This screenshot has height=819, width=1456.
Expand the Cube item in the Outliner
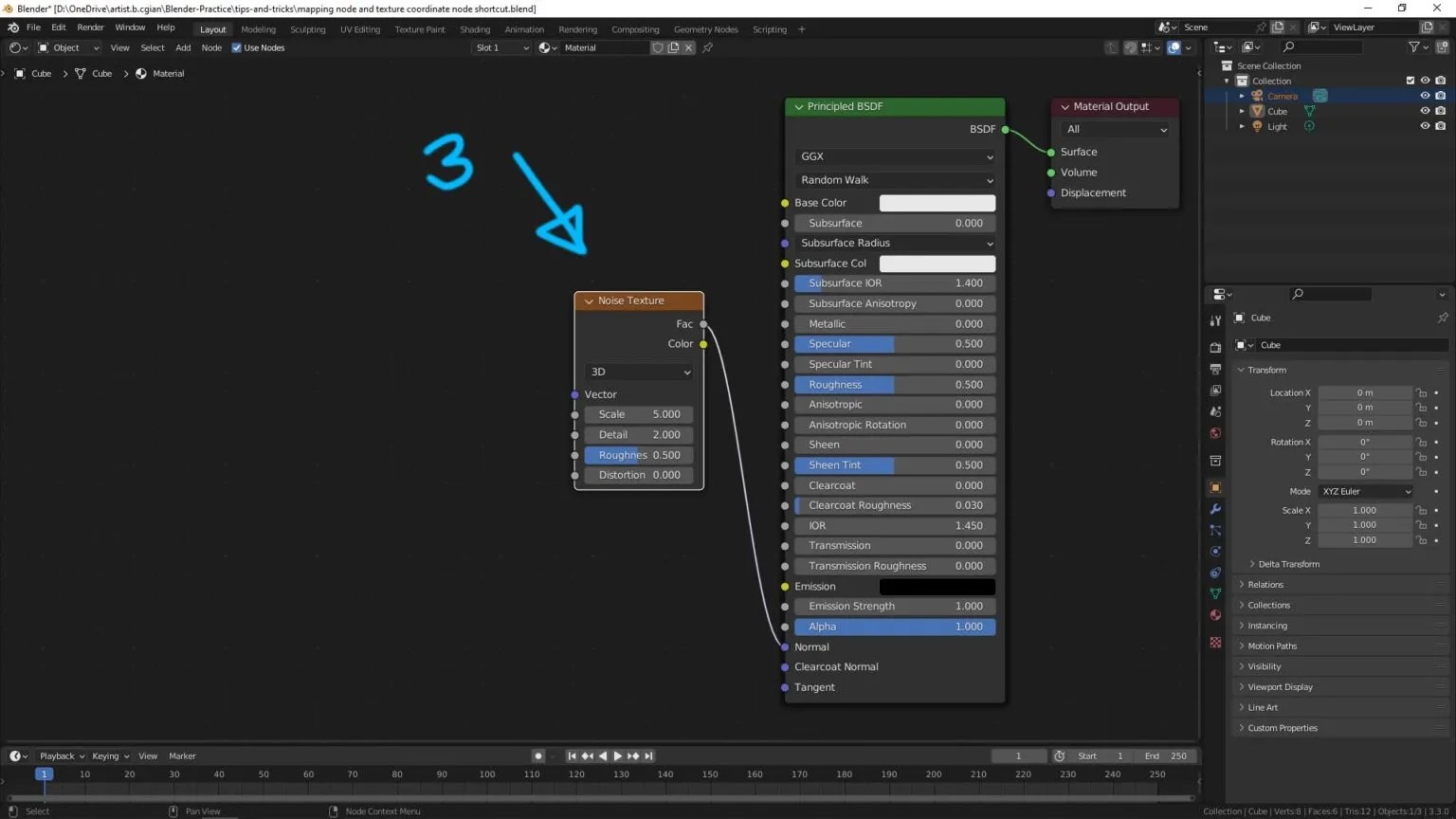1242,111
